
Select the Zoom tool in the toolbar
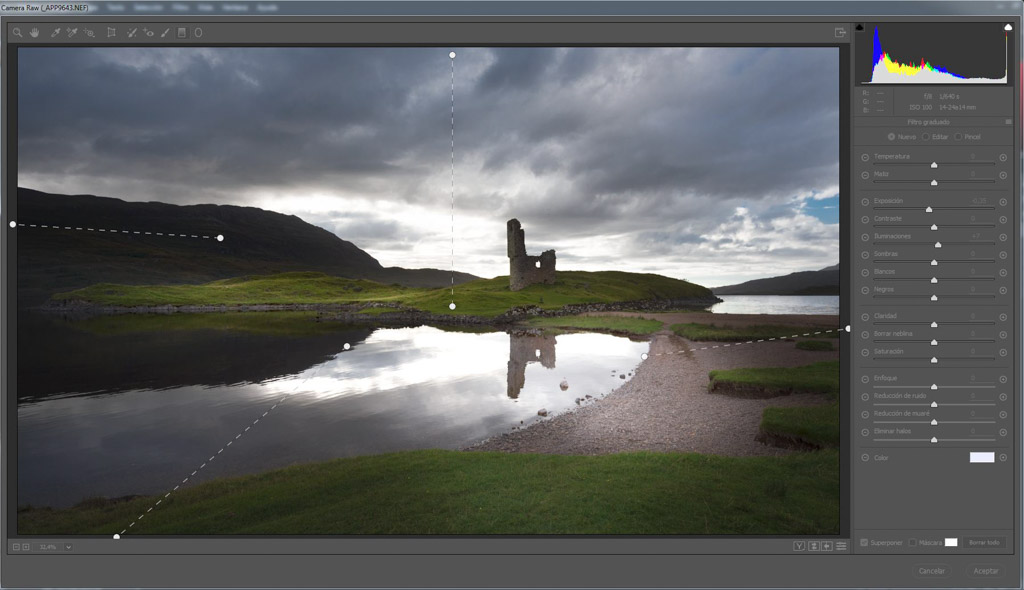pyautogui.click(x=17, y=32)
